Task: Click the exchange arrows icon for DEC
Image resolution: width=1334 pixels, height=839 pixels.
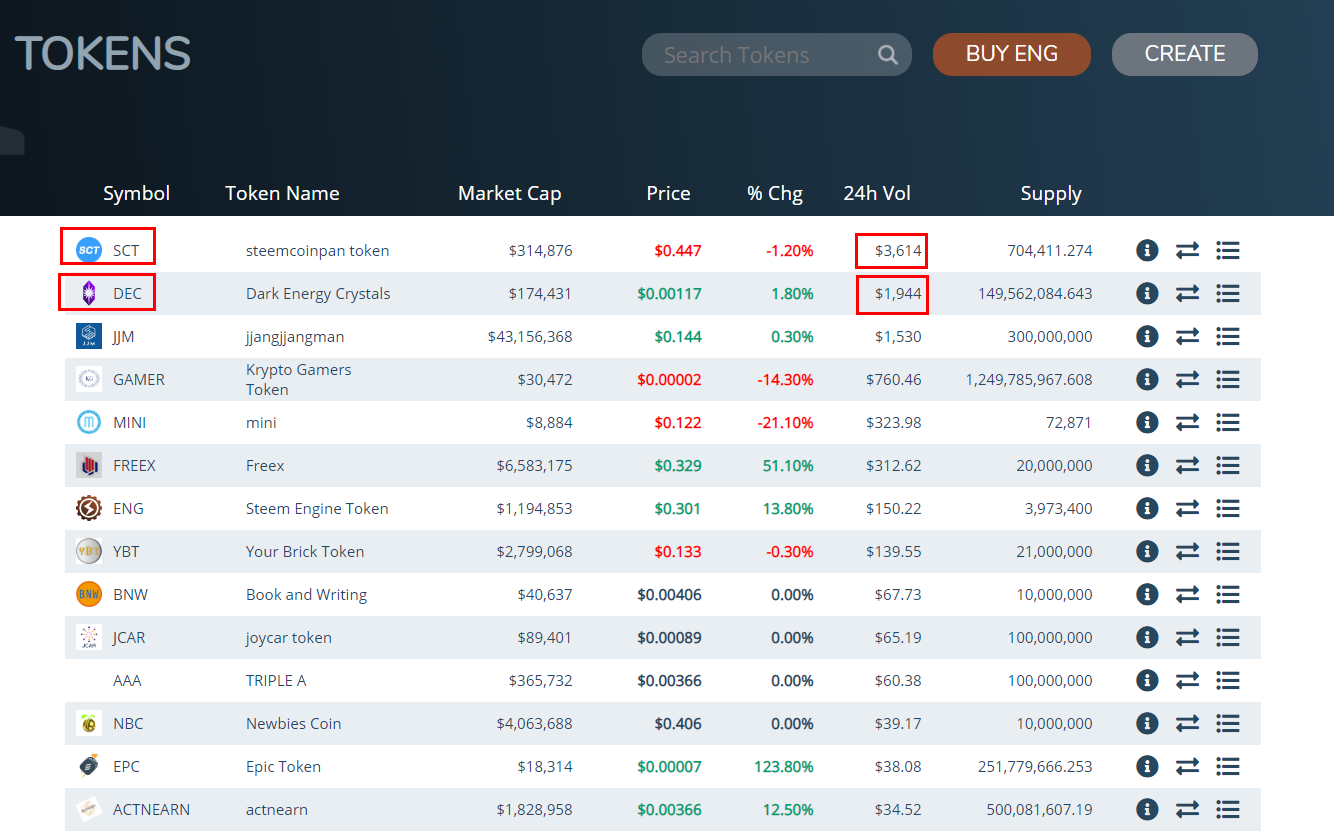Action: click(x=1187, y=293)
